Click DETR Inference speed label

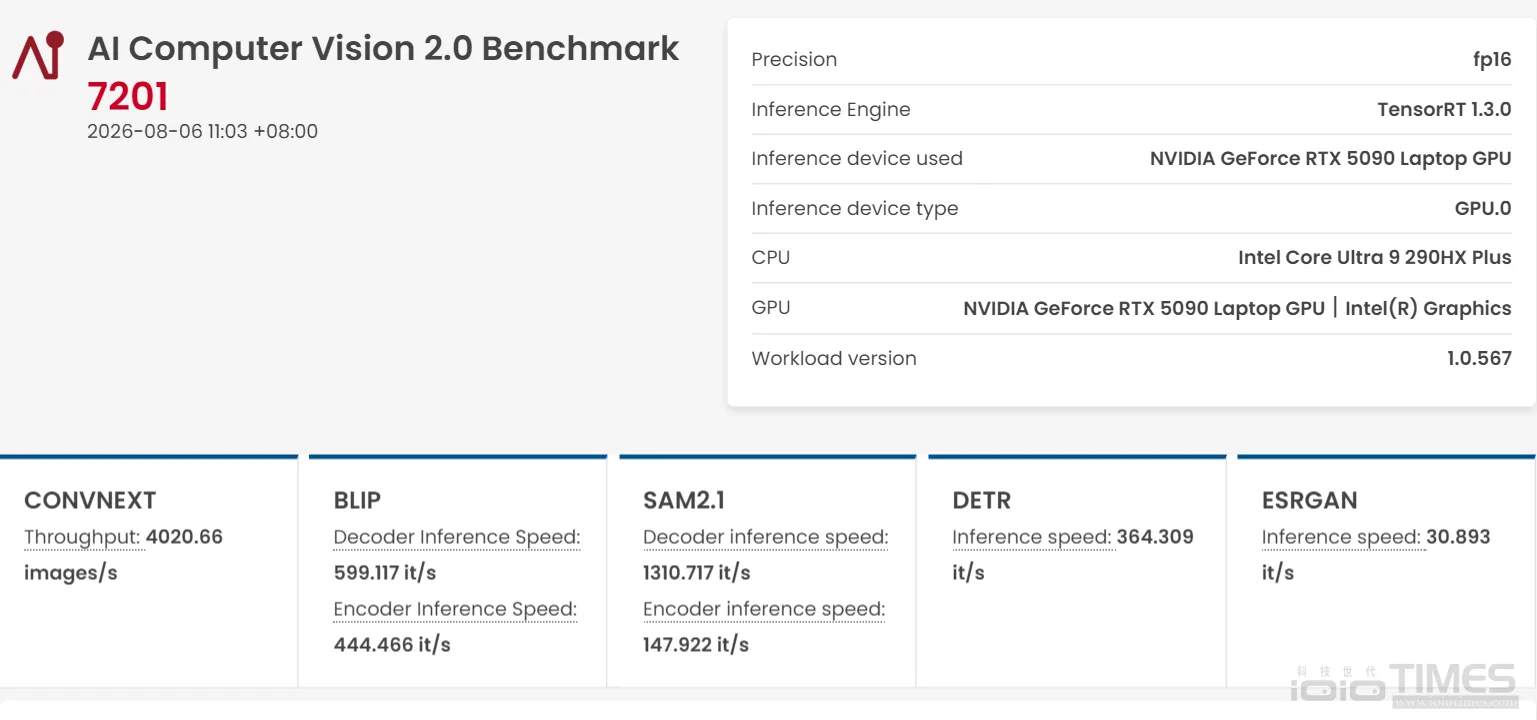(x=1032, y=537)
